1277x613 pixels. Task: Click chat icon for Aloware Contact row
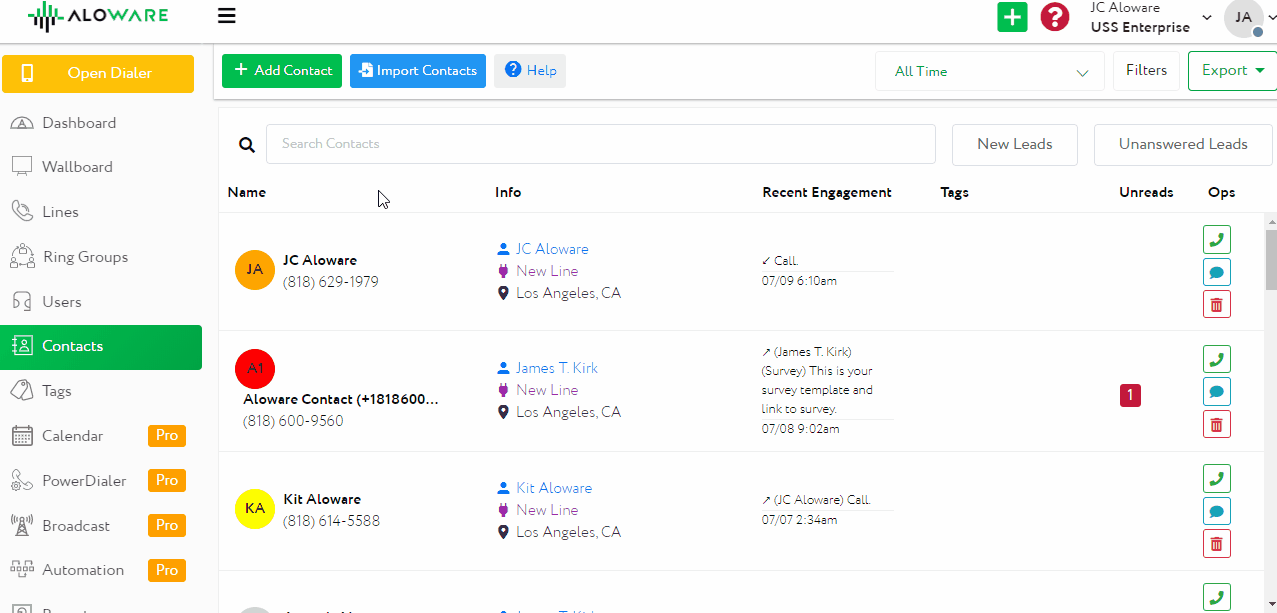point(1216,392)
